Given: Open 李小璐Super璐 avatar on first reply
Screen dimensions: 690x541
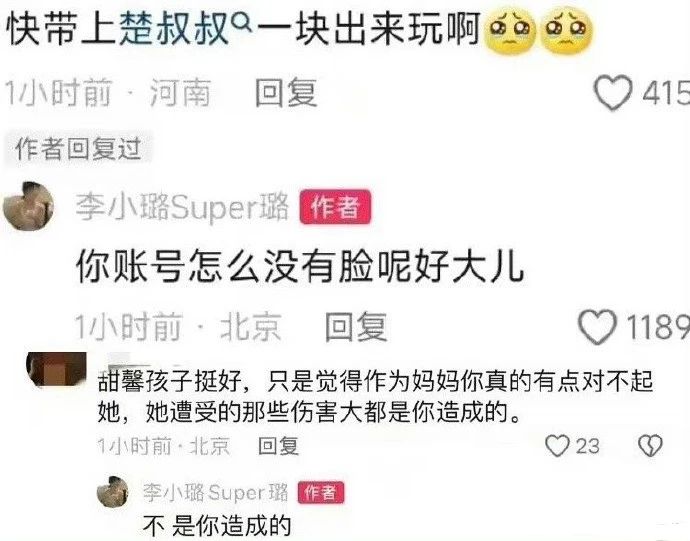Looking at the screenshot, I should tap(29, 206).
